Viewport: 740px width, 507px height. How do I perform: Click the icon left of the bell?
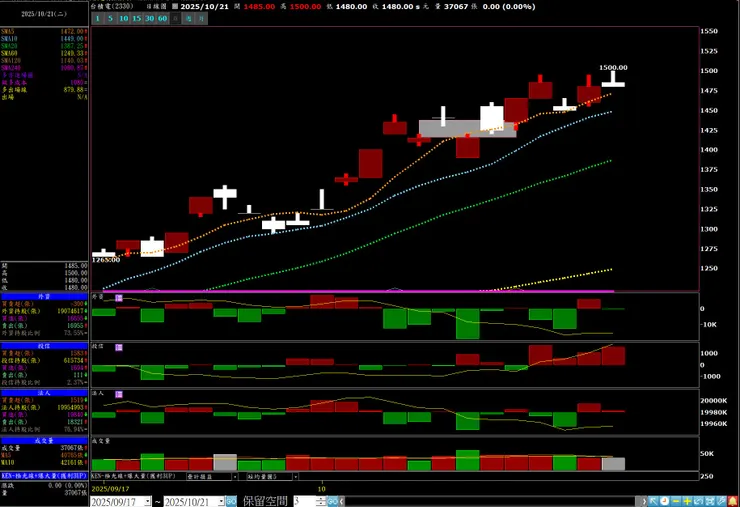click(722, 501)
